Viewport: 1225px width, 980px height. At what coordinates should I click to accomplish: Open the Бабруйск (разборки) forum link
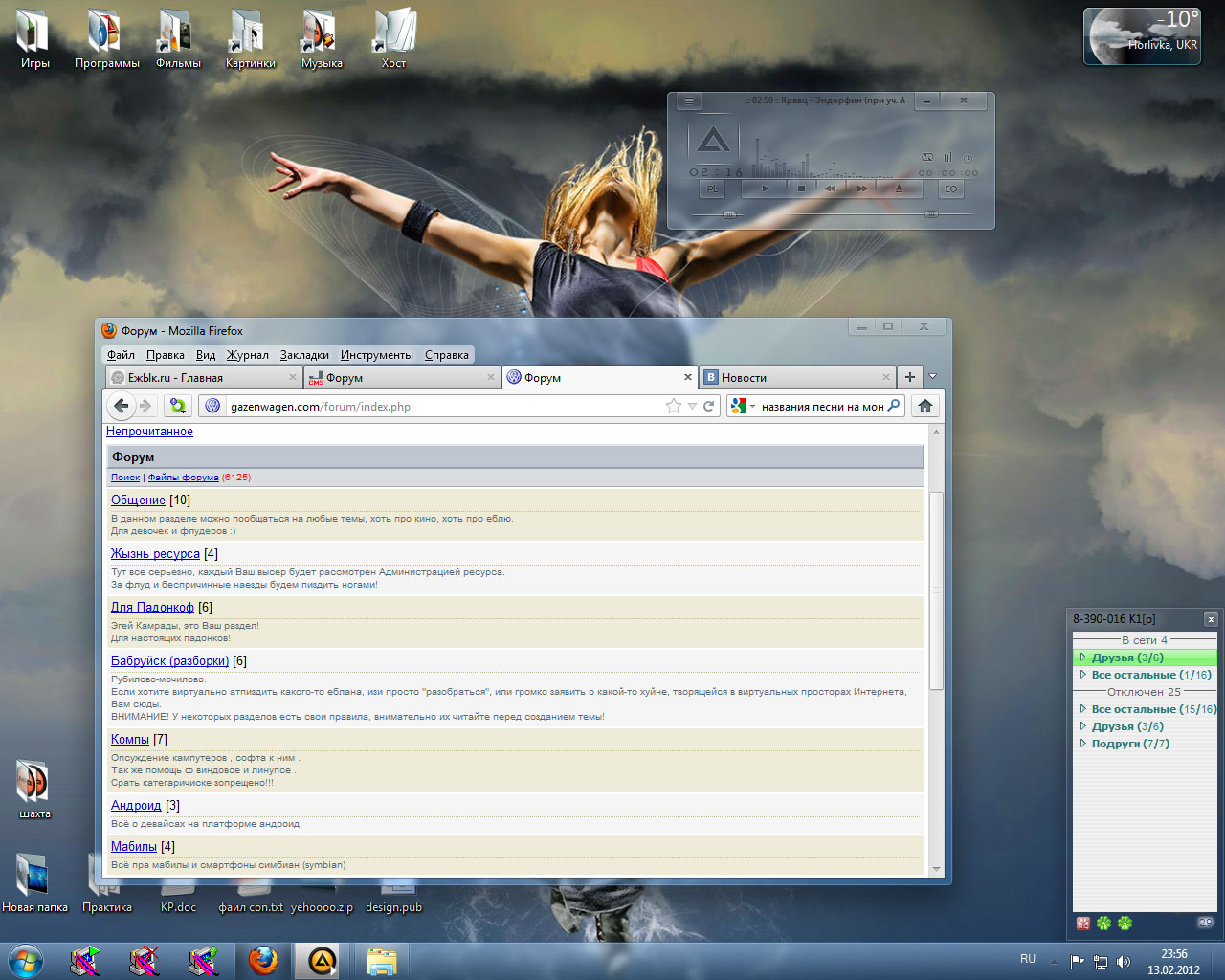coord(169,660)
